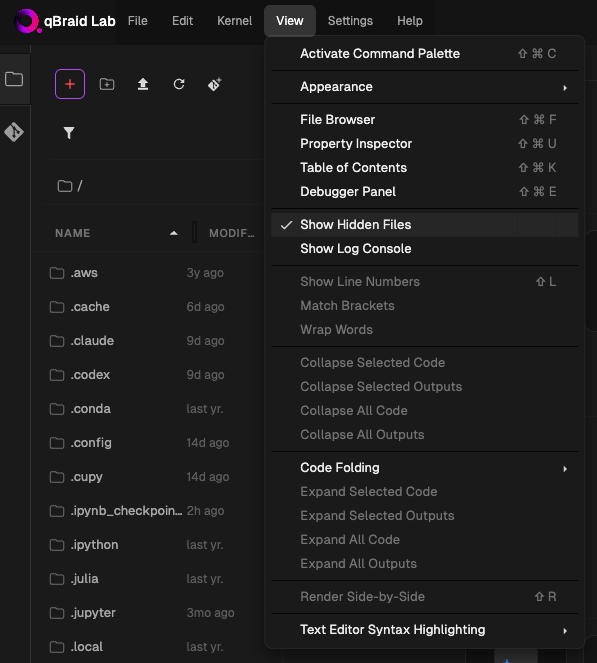Click the .claude folder icon

[x=57, y=341]
